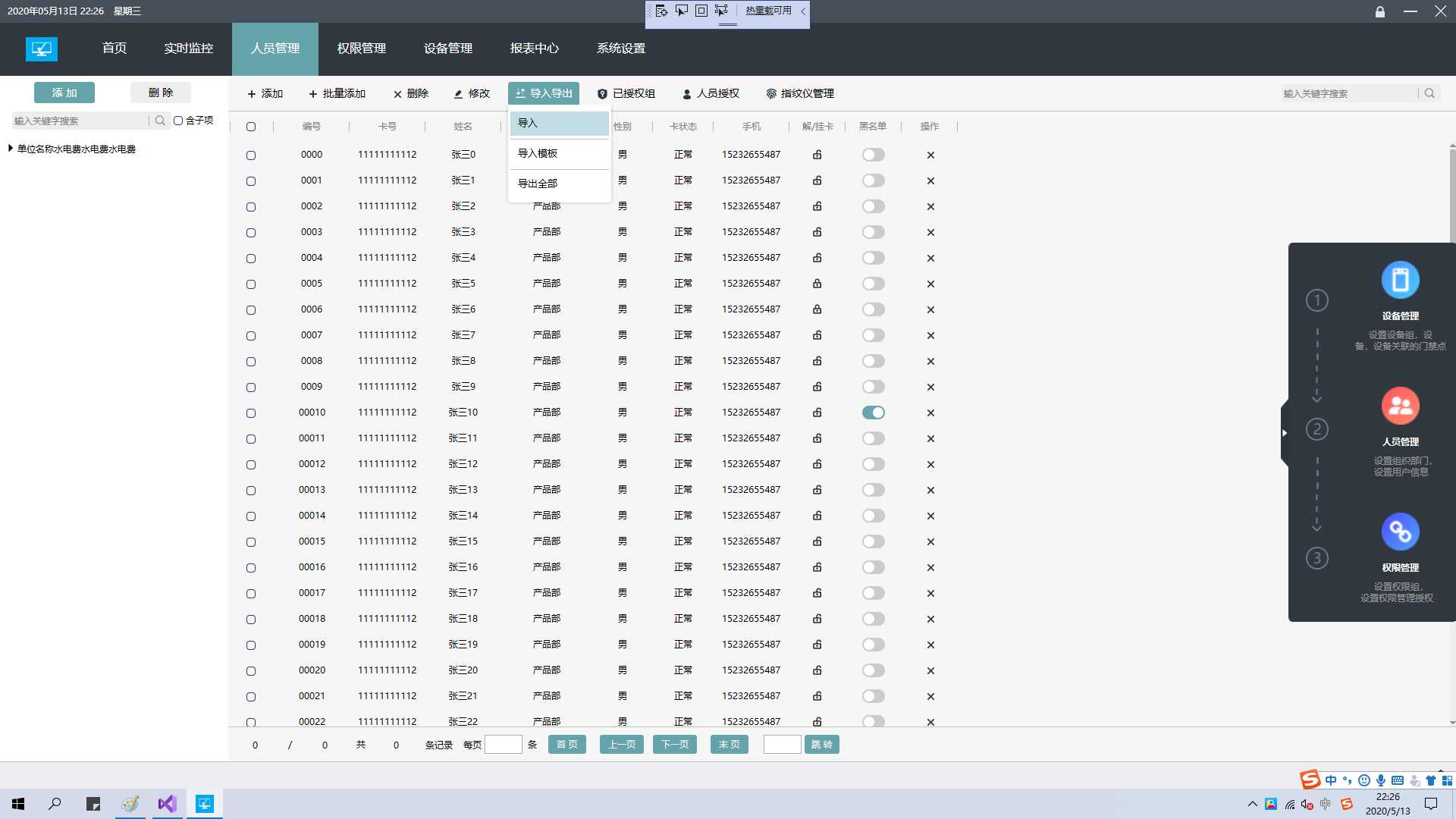Click the table vertical scrollbar

(1452, 434)
